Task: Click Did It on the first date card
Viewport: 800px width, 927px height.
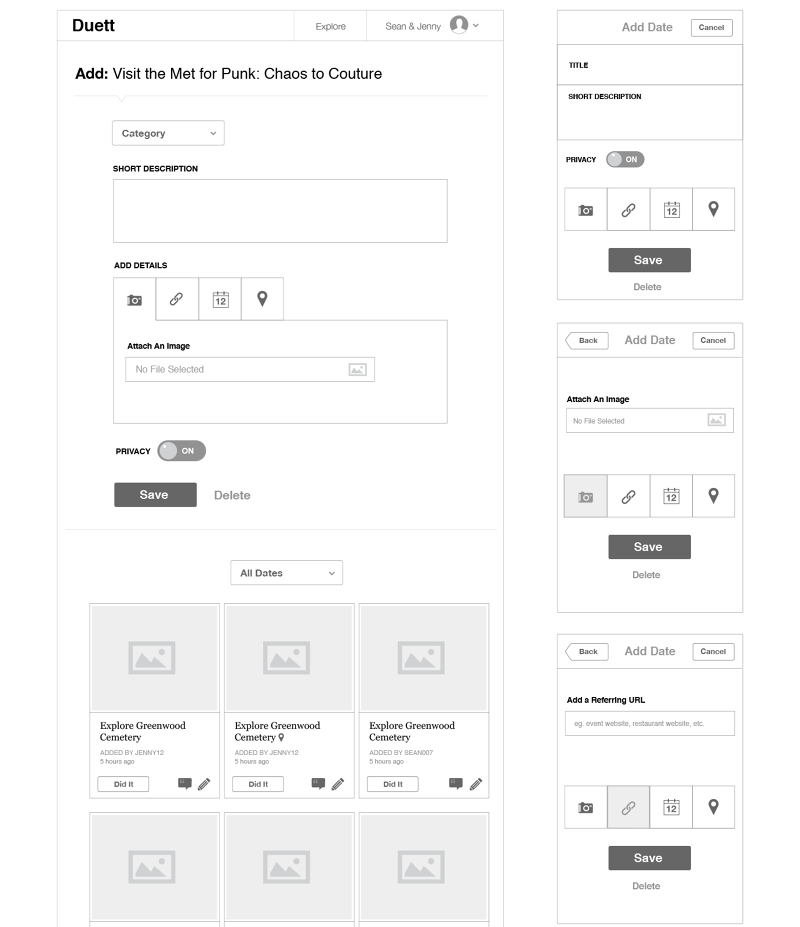Action: point(123,784)
